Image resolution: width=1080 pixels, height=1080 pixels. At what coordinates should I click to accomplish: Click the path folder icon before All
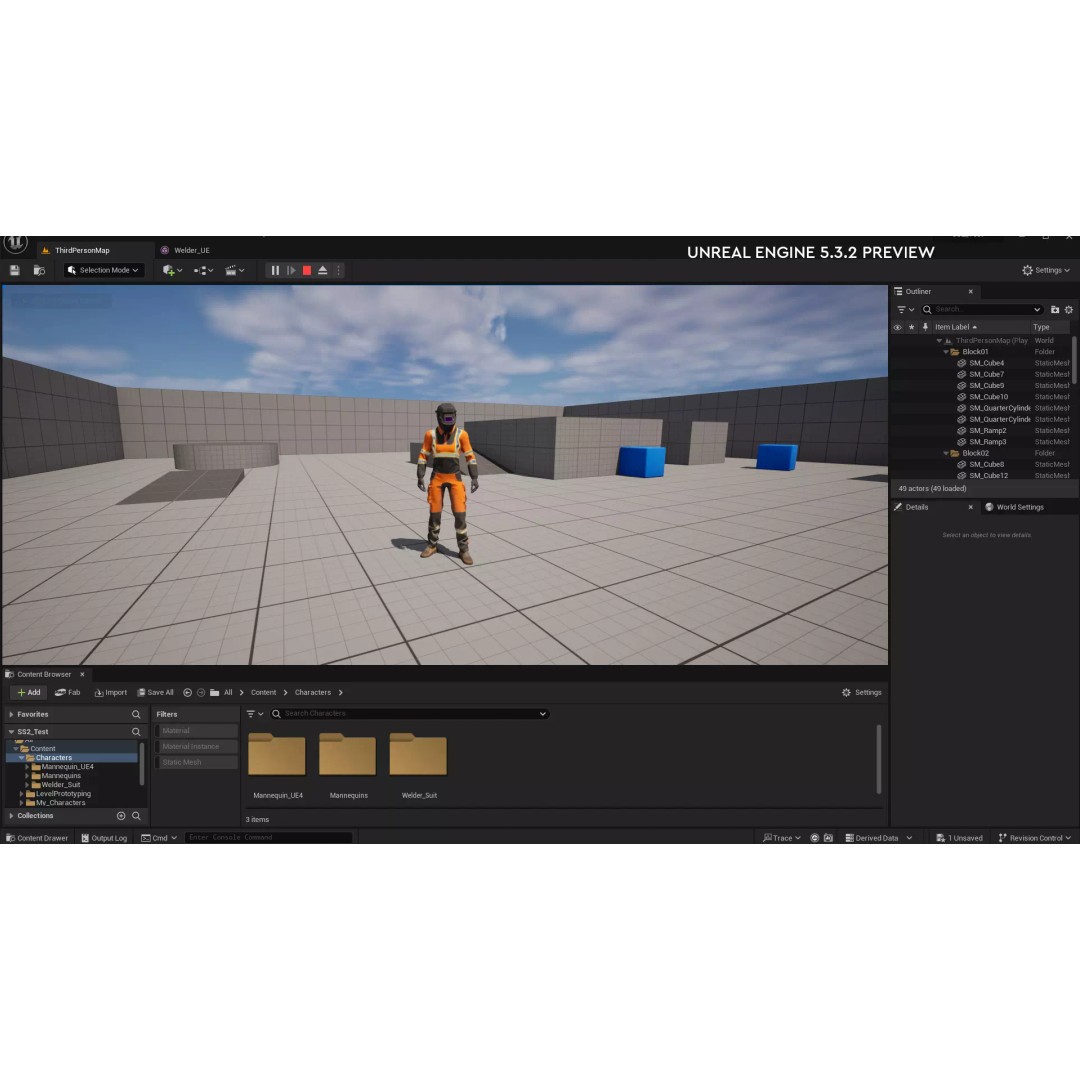pyautogui.click(x=215, y=693)
